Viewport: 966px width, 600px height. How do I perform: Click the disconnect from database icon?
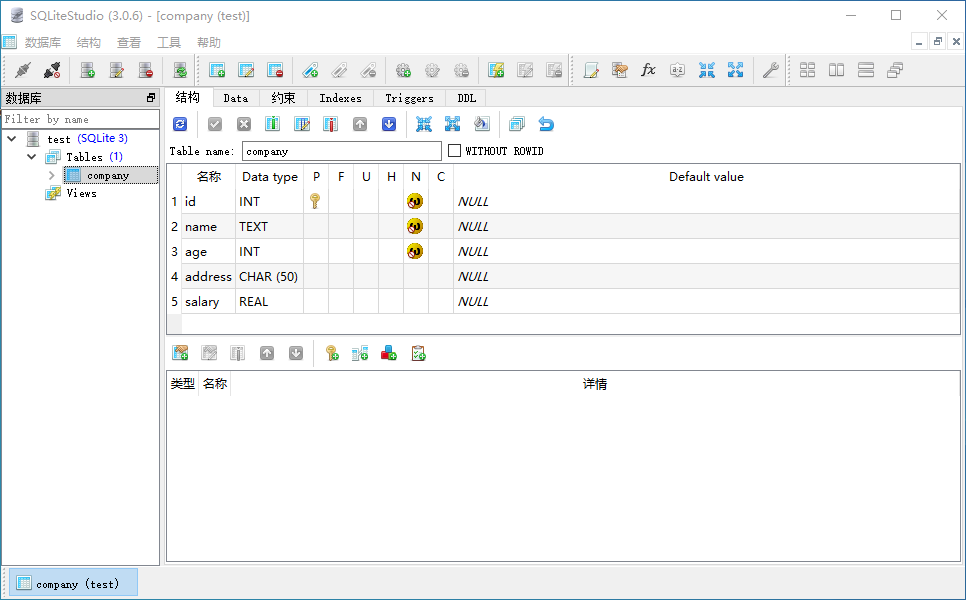pos(52,70)
